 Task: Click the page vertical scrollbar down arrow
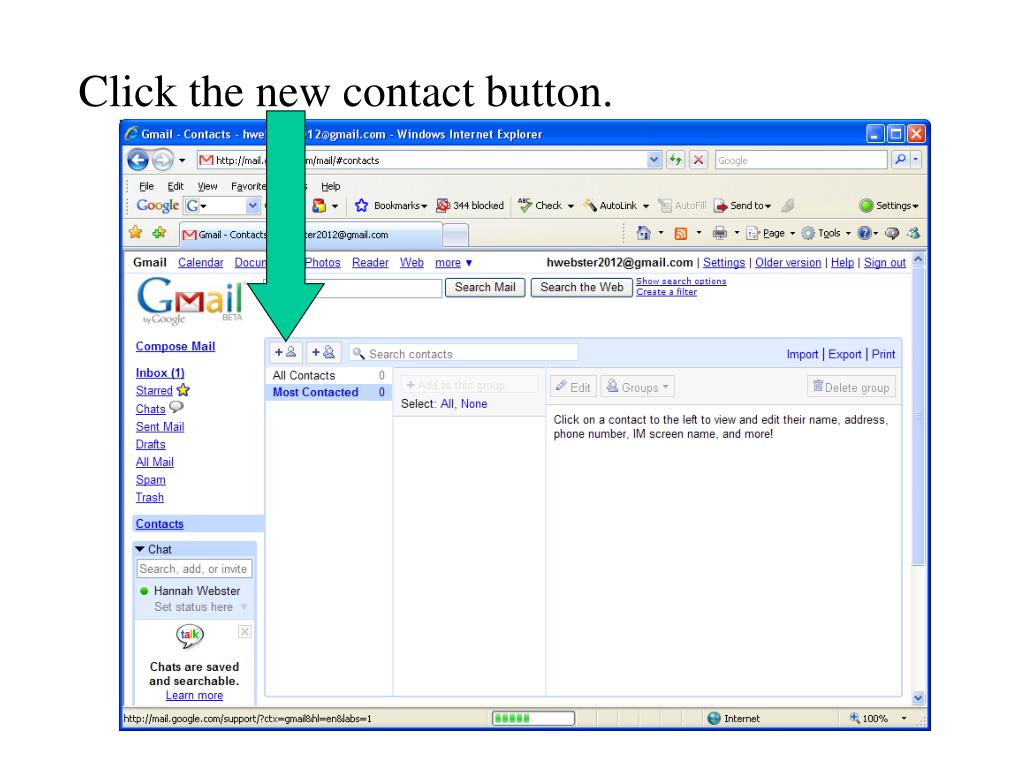click(918, 697)
